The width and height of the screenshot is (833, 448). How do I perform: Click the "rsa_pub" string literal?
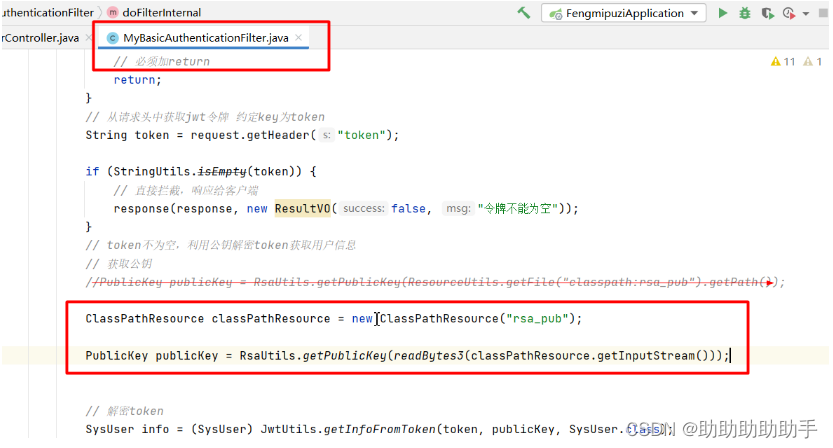pyautogui.click(x=537, y=318)
